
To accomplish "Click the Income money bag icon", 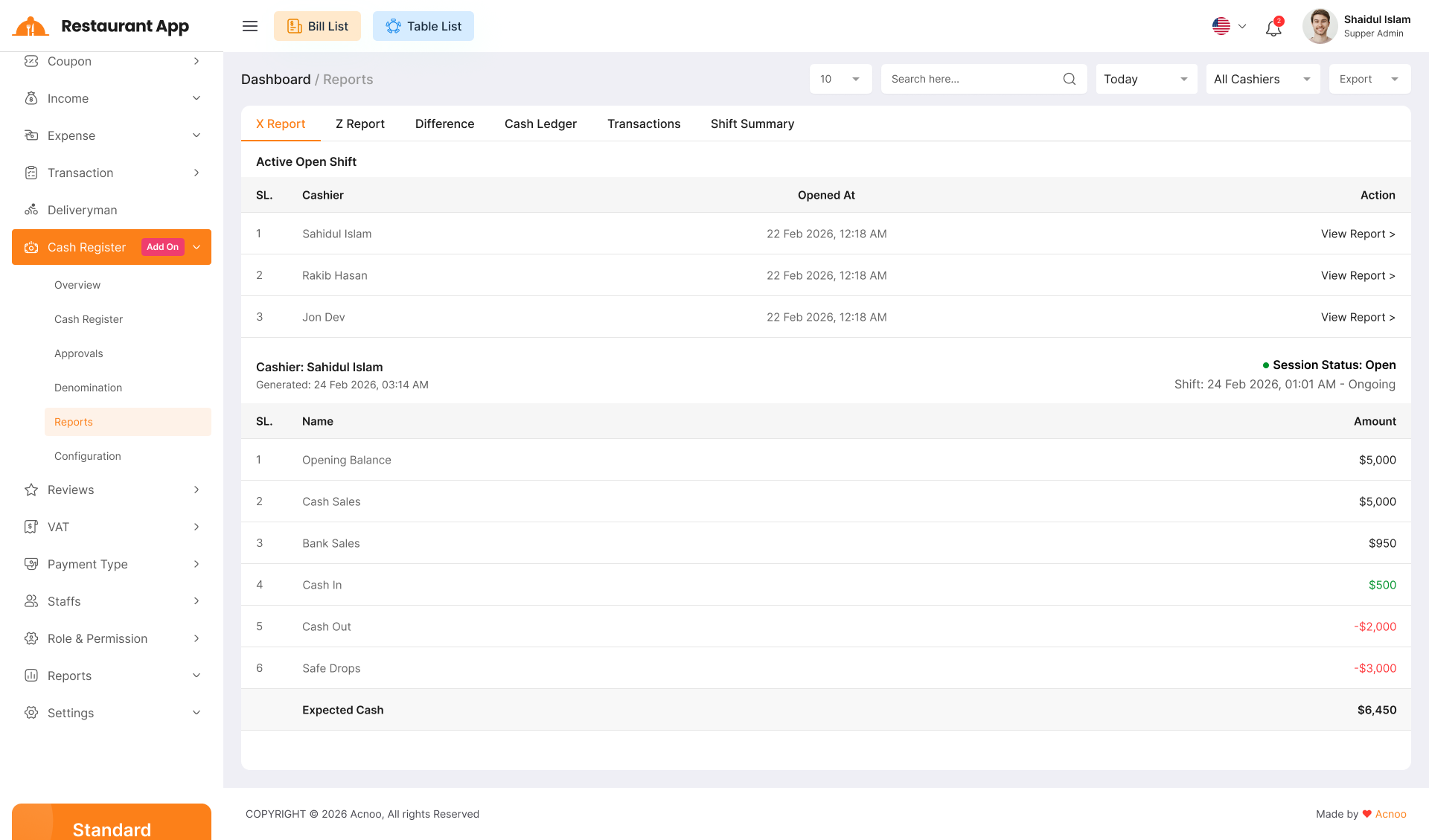I will pyautogui.click(x=31, y=98).
